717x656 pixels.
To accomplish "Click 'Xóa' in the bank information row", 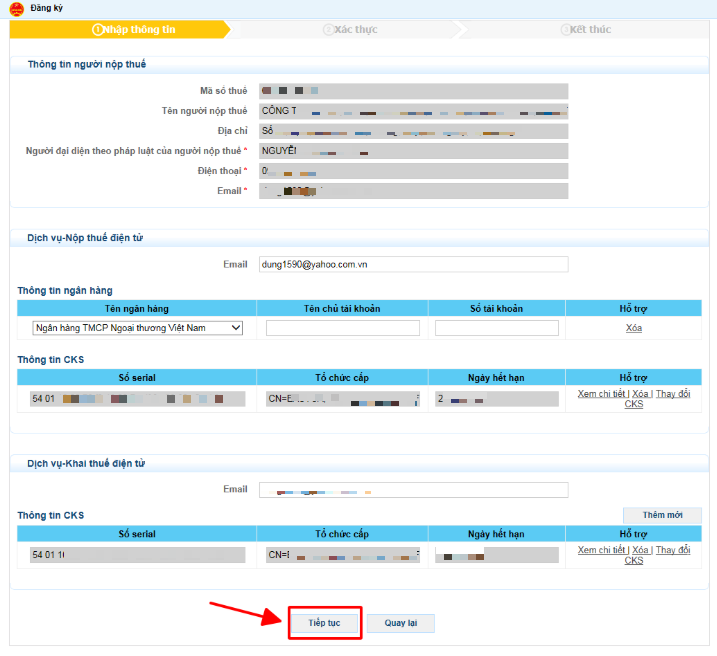I will click(633, 328).
